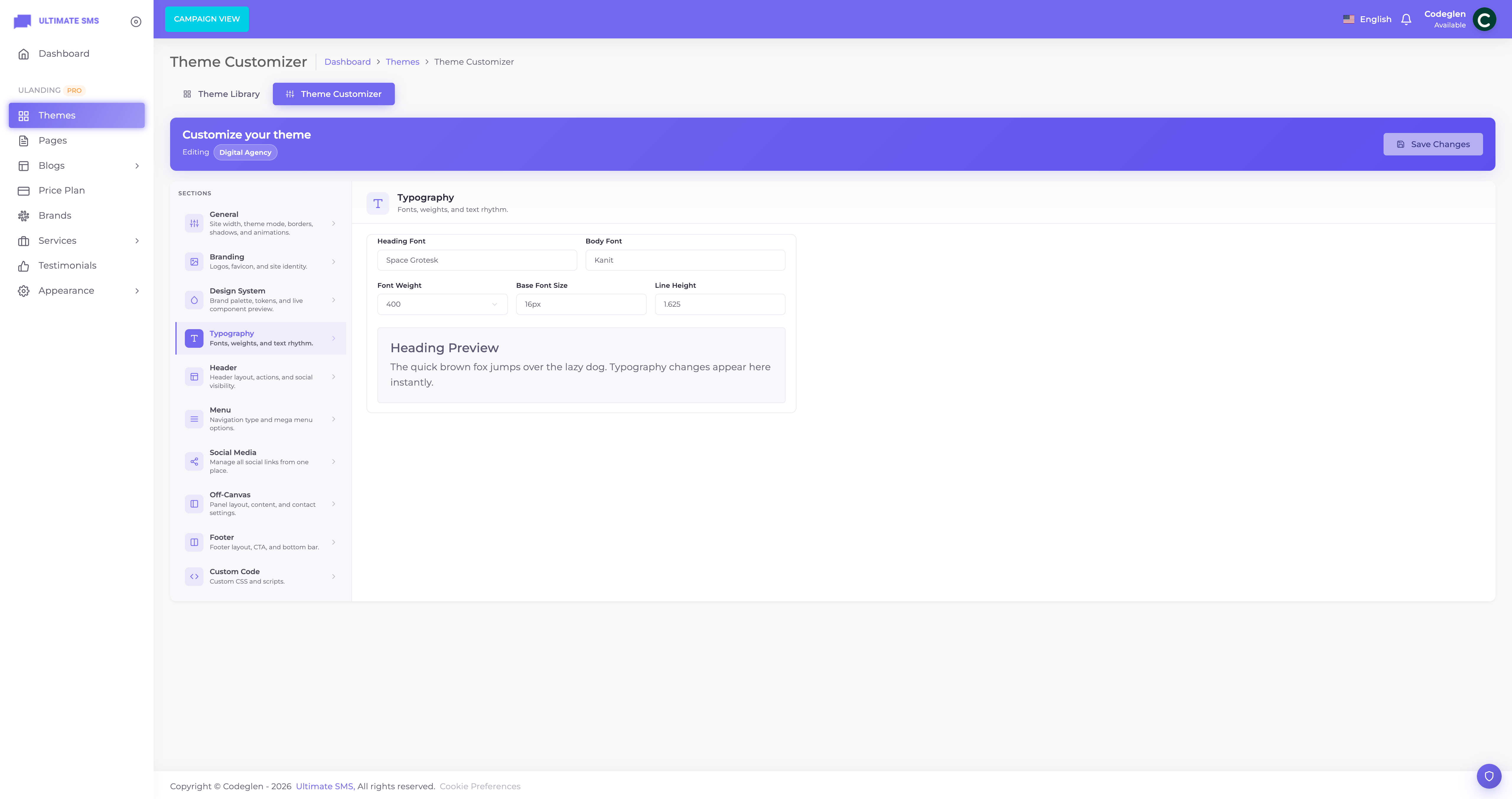Screen dimensions: 1512x799
Task: Click the Save Changes button
Action: click(x=1433, y=144)
